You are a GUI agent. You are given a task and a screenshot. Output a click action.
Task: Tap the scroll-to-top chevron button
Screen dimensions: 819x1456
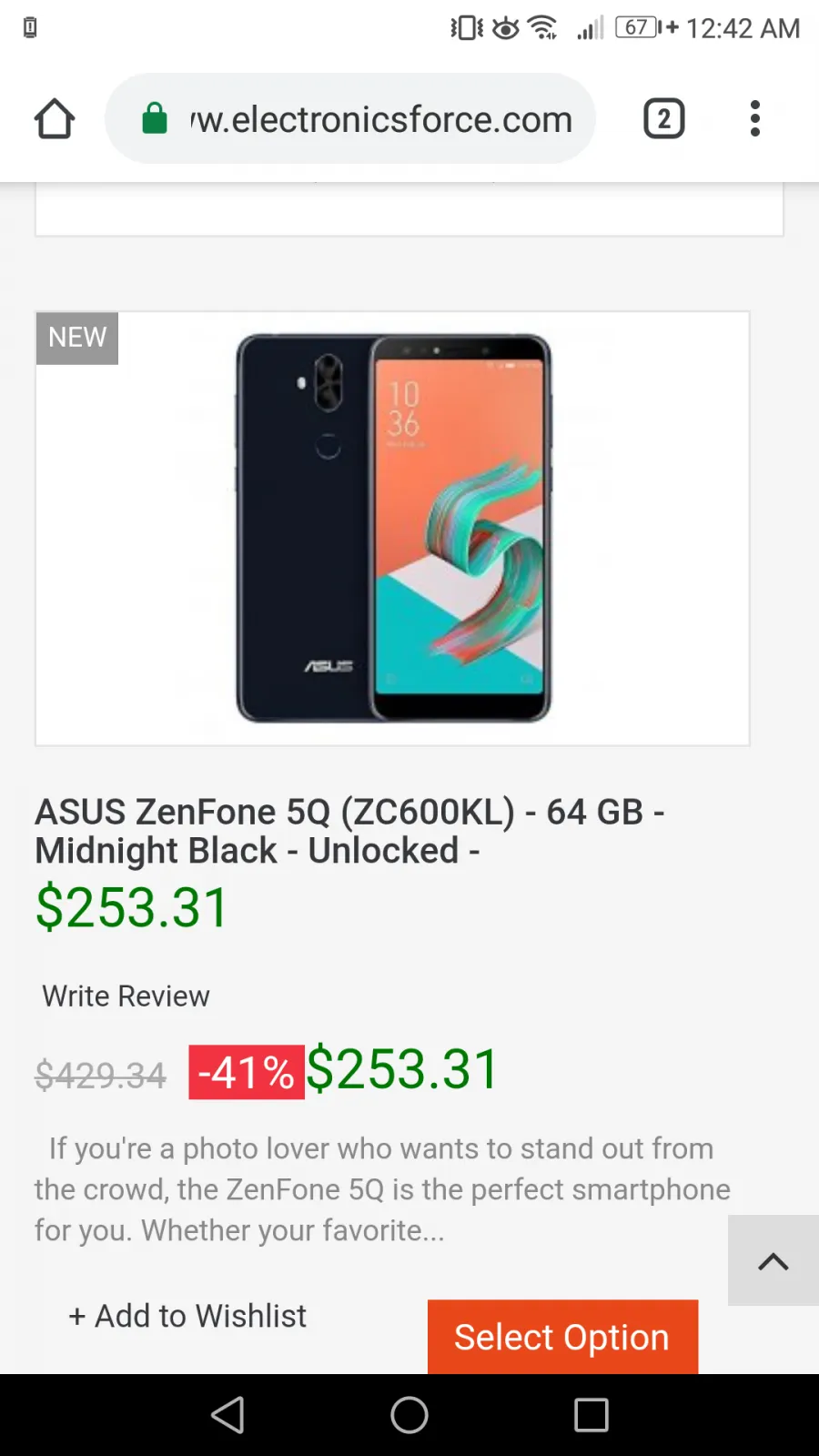pos(773,1261)
